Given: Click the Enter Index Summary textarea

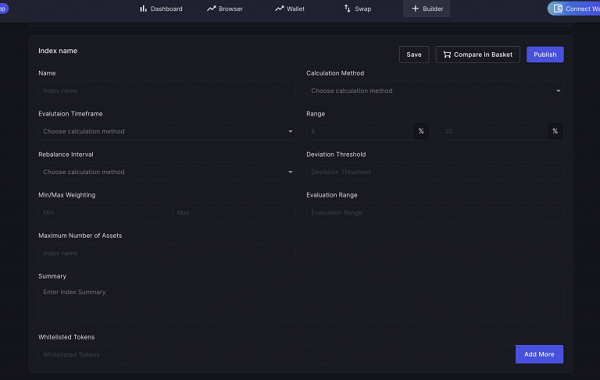Looking at the screenshot, I should point(301,302).
